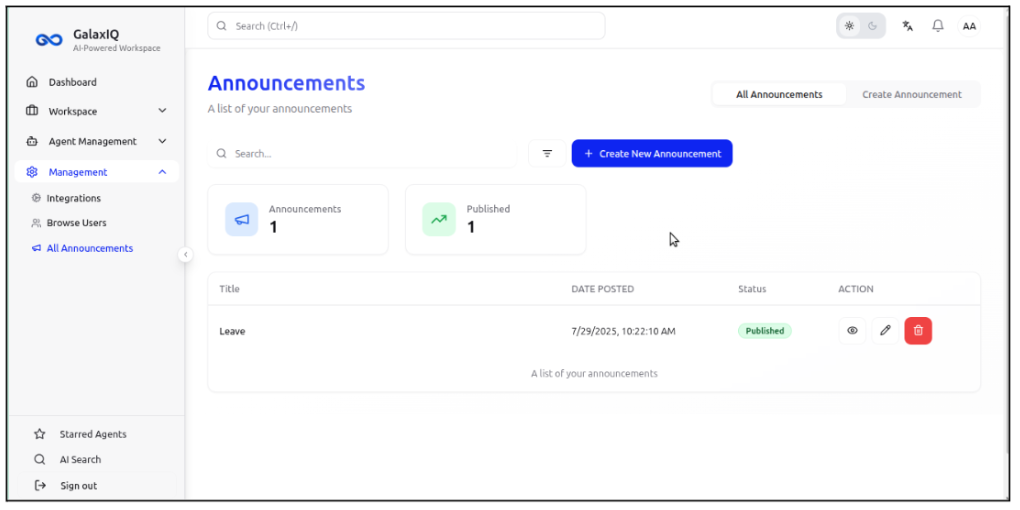Click the Leave announcement title
Screen dimensions: 1020x510
pyautogui.click(x=232, y=331)
